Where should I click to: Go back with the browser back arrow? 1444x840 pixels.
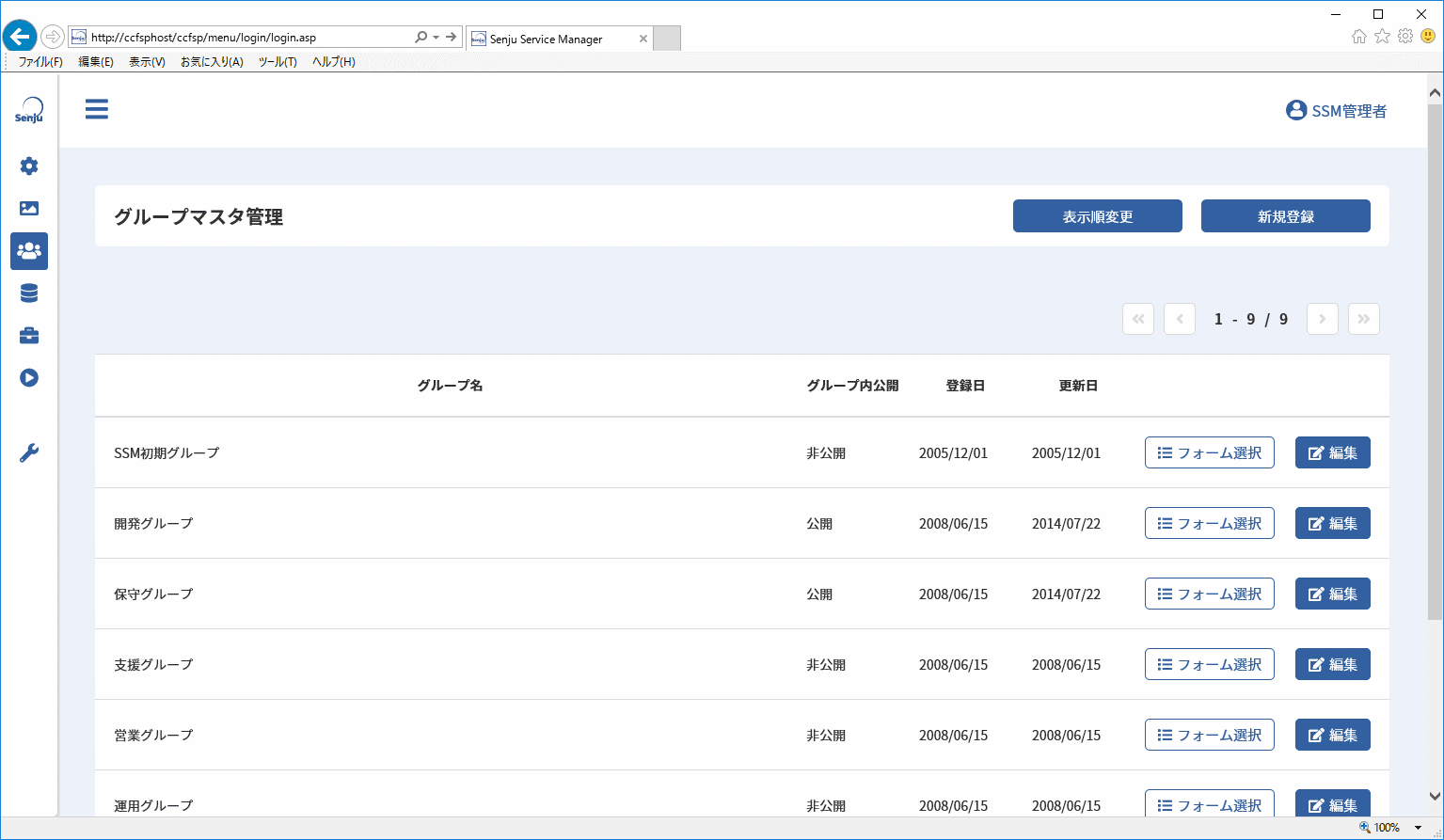20,38
